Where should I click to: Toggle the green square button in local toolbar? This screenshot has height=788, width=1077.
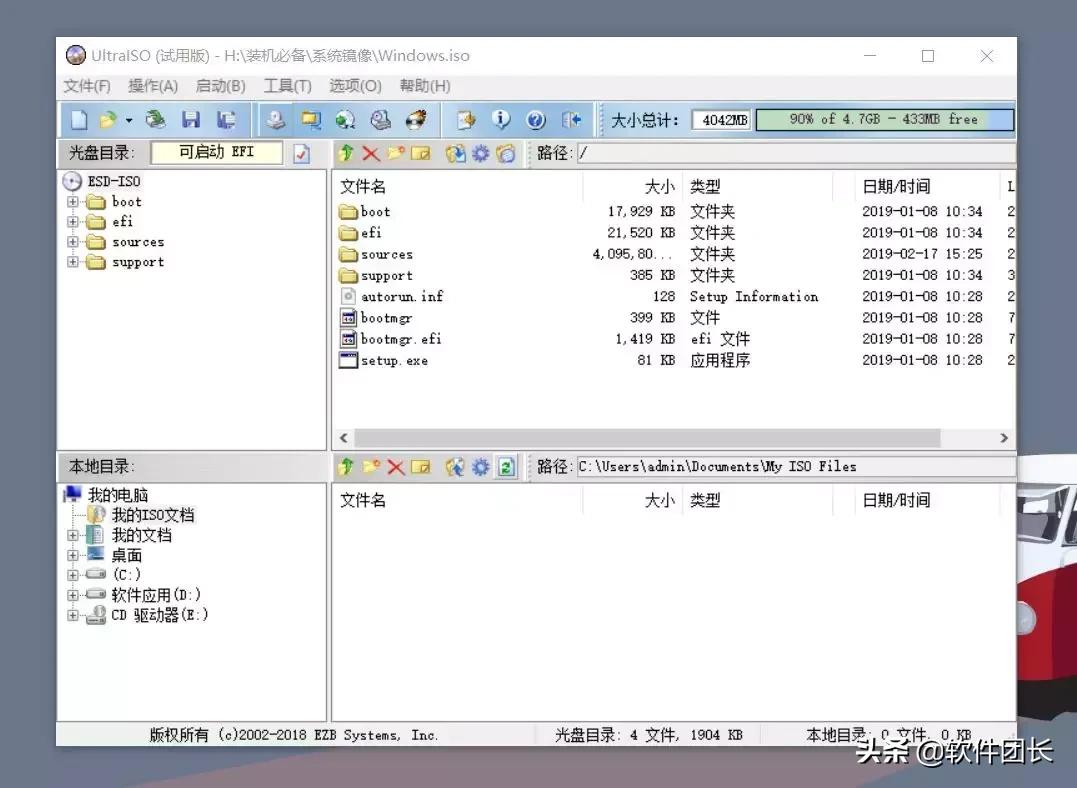click(505, 466)
